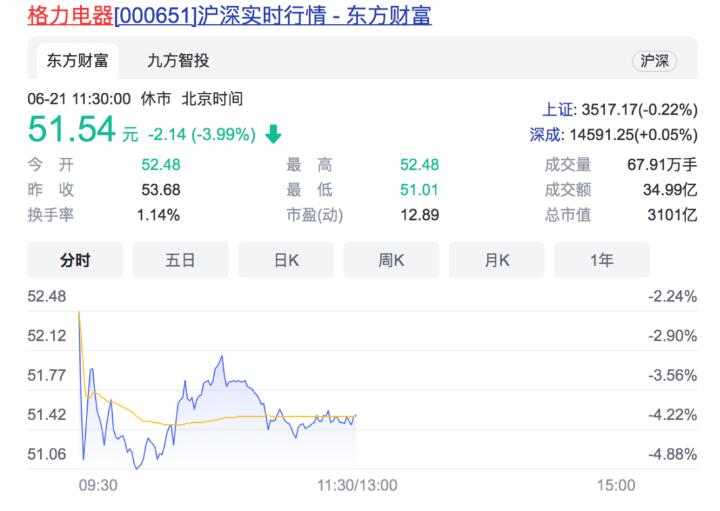The width and height of the screenshot is (720, 511).
Task: Click the blue price line peak
Action: (x=221, y=356)
